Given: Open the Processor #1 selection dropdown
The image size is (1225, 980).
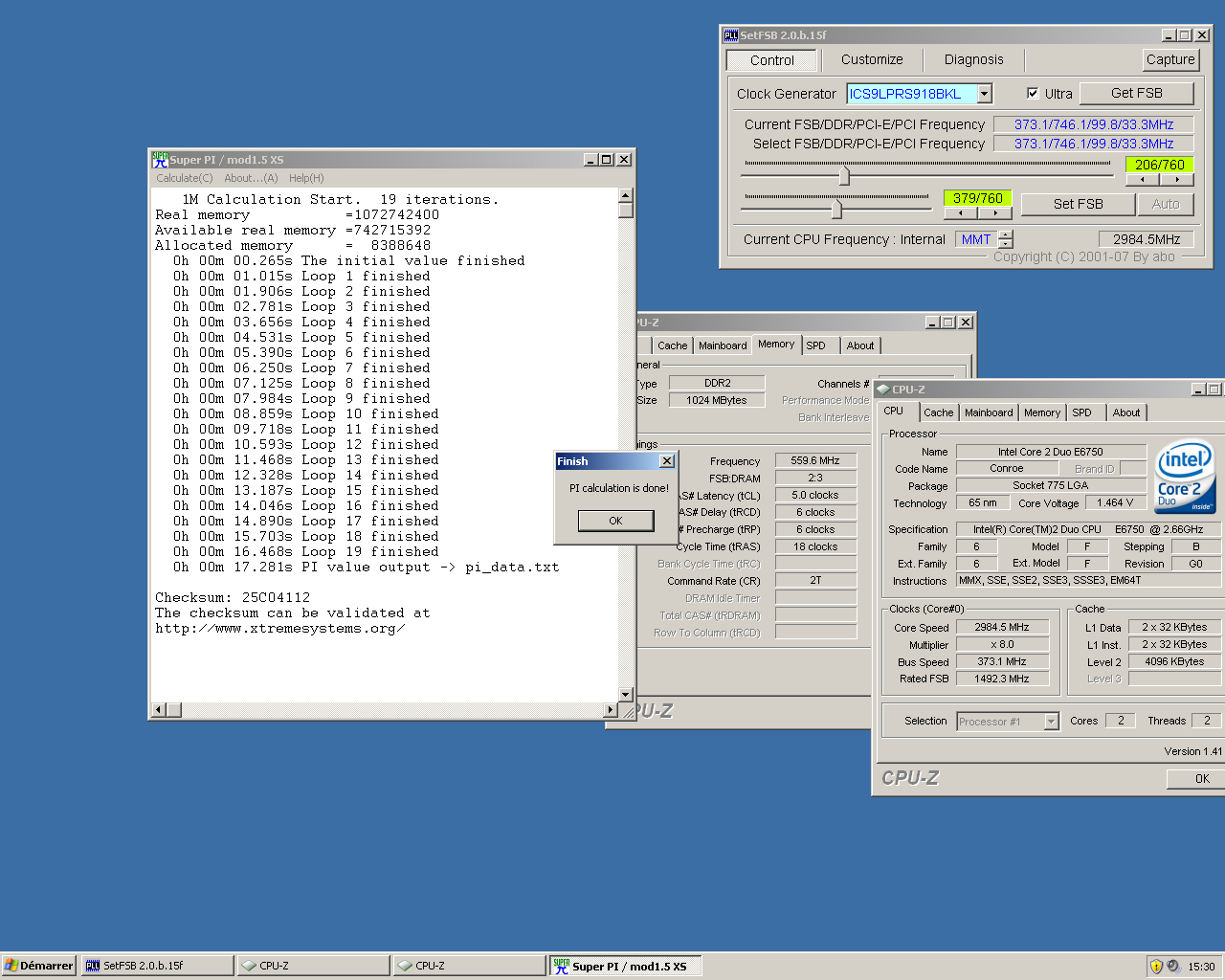Looking at the screenshot, I should pos(1051,722).
